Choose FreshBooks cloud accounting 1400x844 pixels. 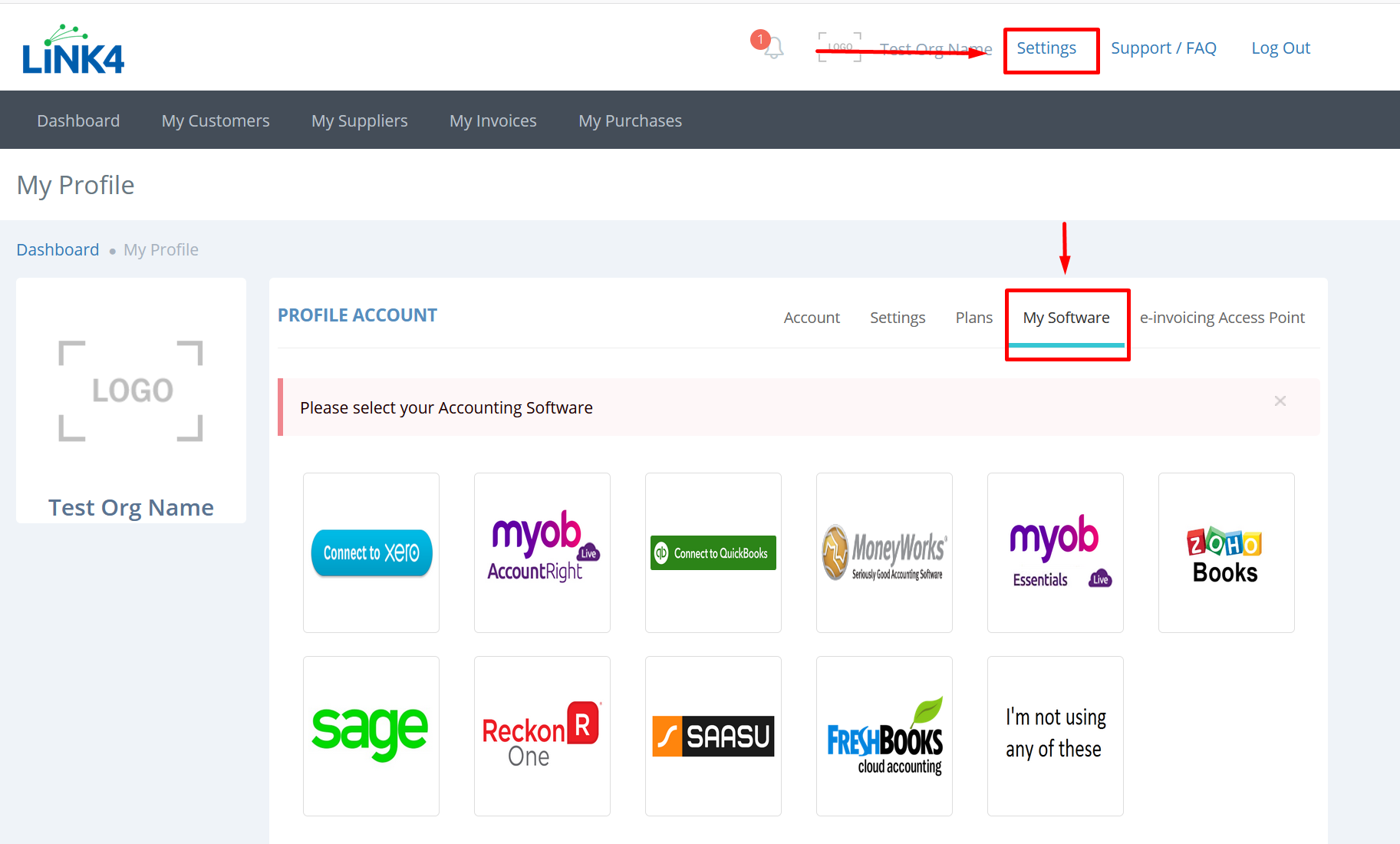pos(884,736)
